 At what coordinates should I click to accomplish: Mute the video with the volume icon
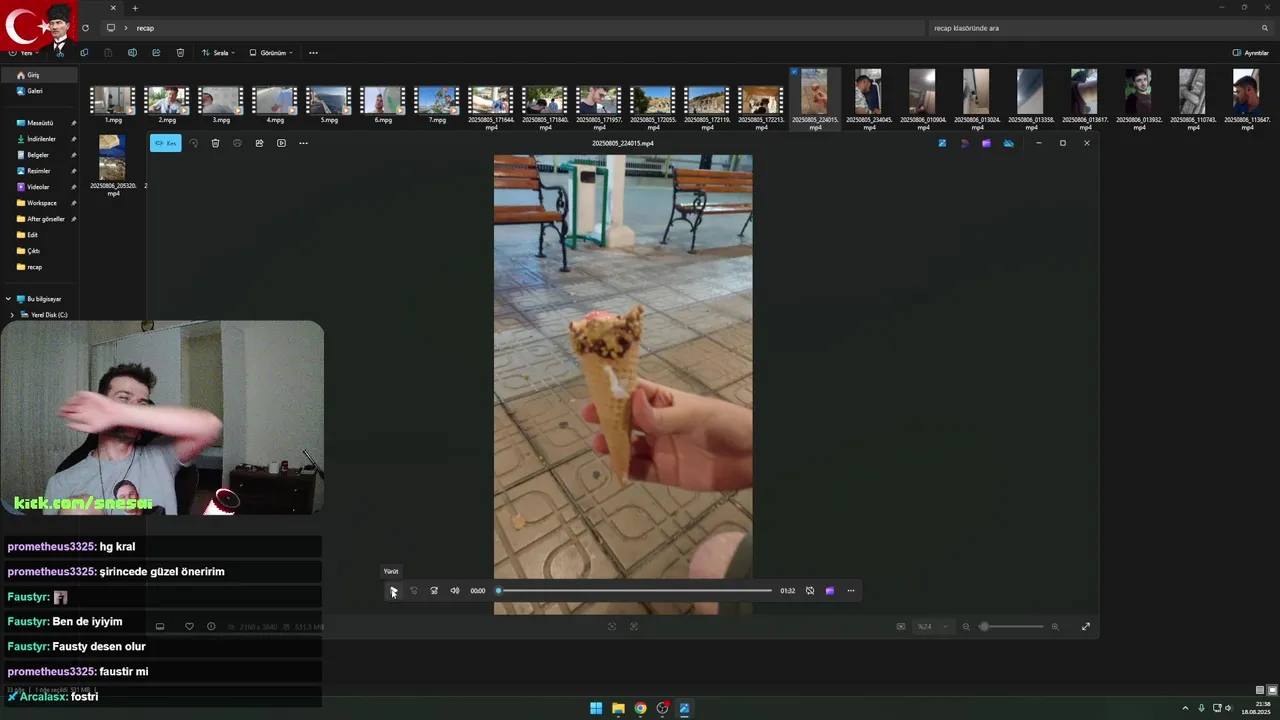coord(455,591)
